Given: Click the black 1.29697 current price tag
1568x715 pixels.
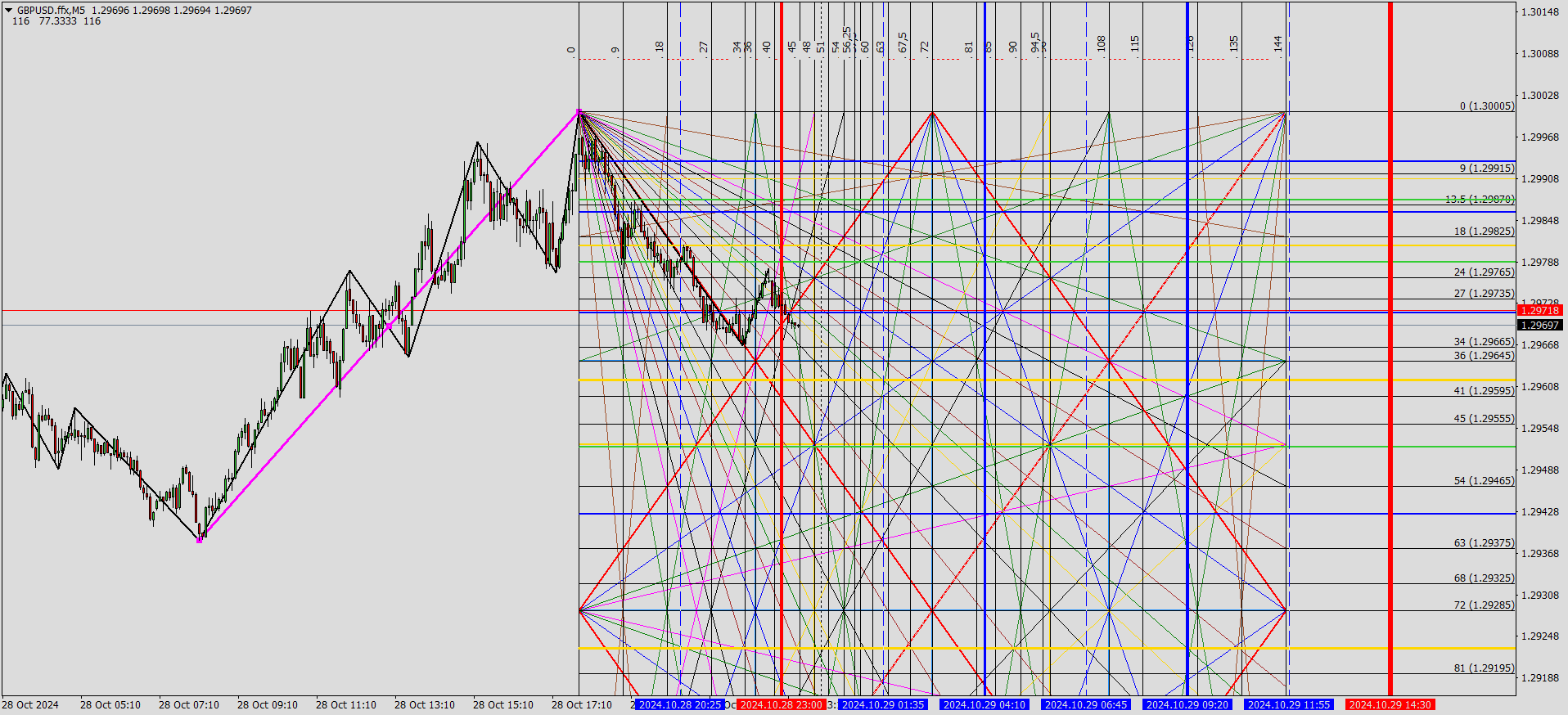Looking at the screenshot, I should (x=1539, y=325).
